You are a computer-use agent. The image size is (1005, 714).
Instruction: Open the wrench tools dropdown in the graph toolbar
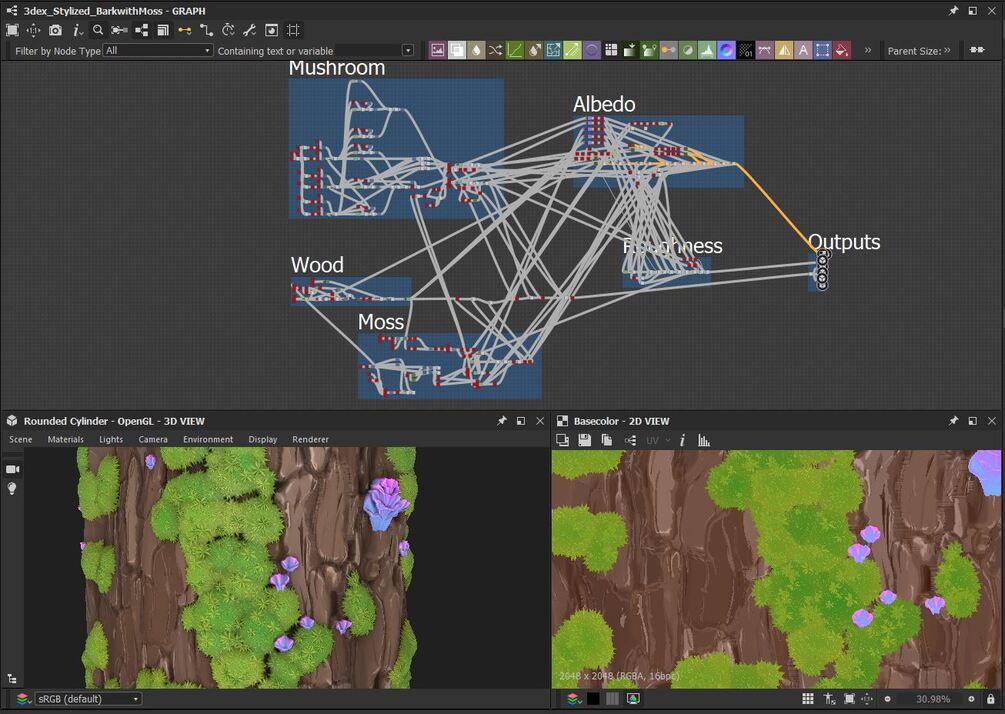click(x=249, y=30)
